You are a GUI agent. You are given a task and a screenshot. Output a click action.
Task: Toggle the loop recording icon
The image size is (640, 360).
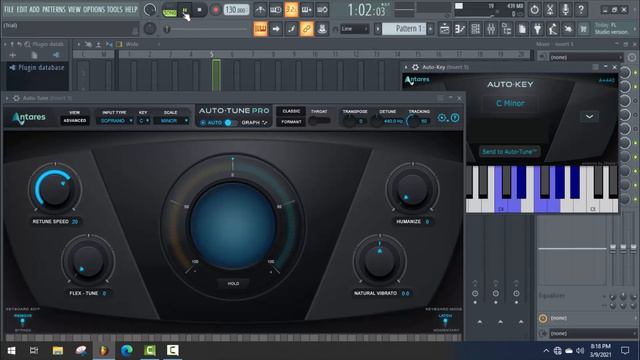point(322,10)
